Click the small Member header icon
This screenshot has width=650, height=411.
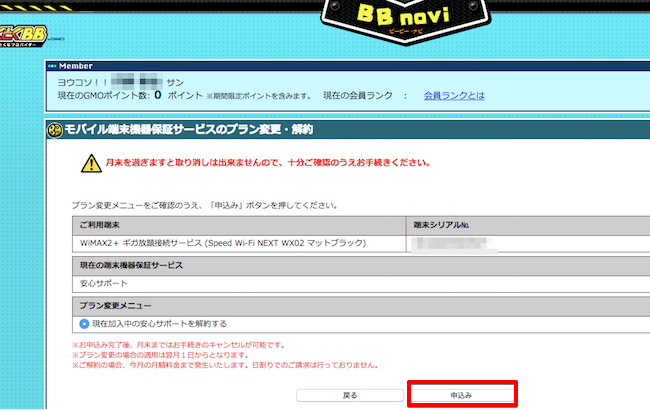(x=52, y=66)
